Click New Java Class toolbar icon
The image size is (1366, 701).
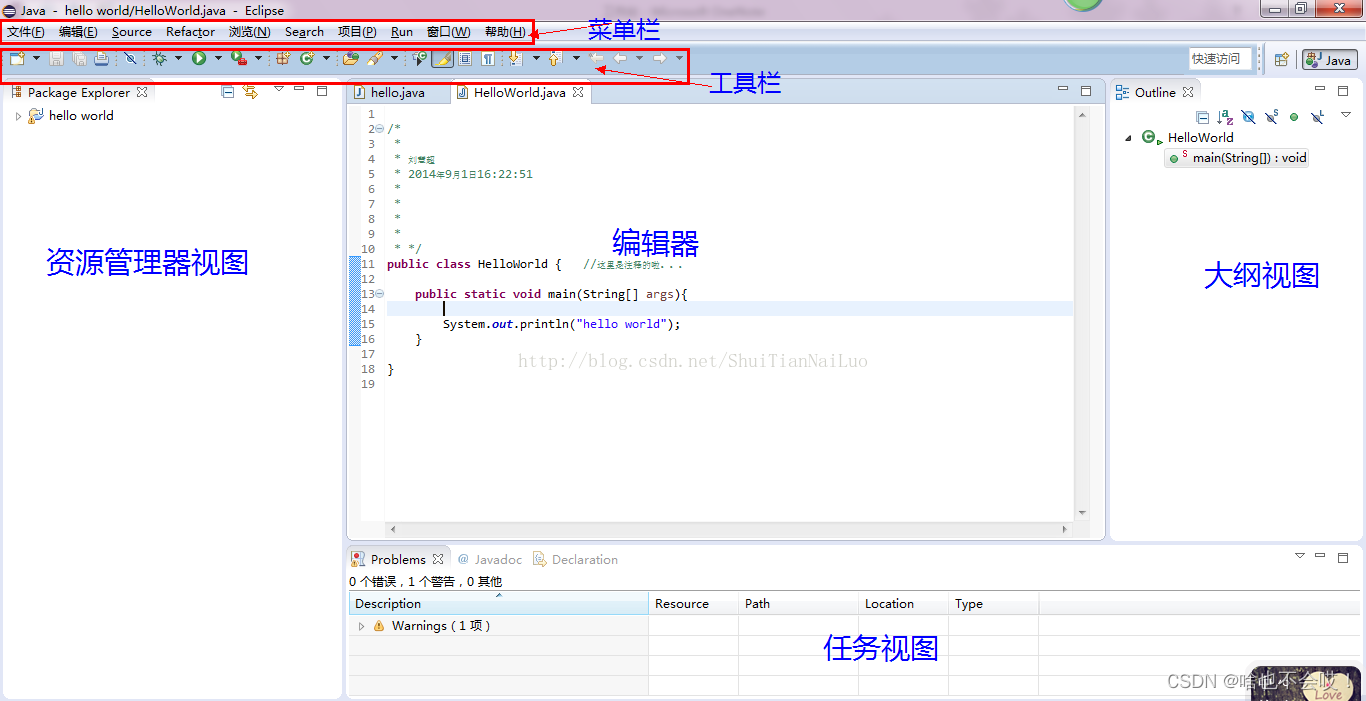pyautogui.click(x=307, y=59)
